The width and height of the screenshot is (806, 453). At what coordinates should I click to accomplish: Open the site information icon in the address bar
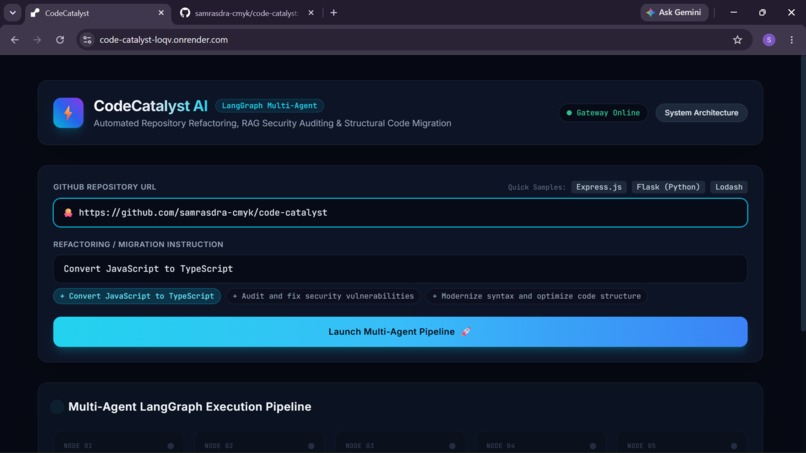(87, 40)
